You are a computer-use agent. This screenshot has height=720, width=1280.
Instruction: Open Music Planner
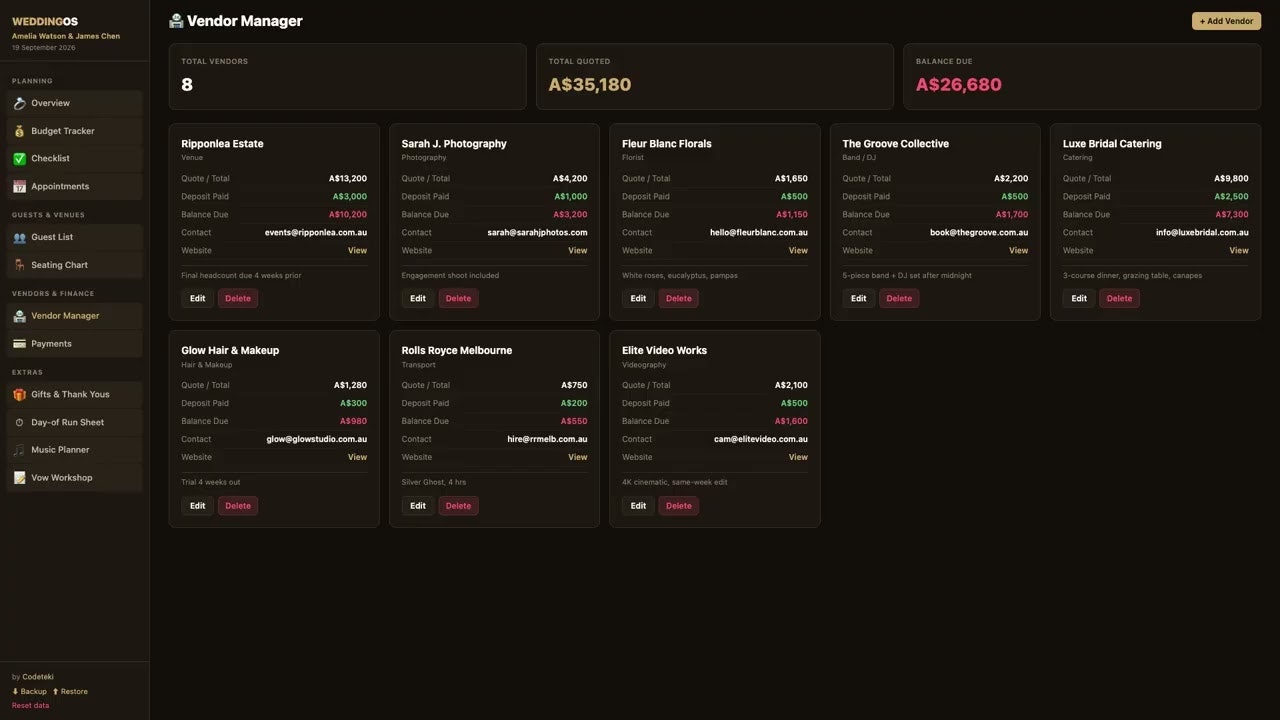74,450
